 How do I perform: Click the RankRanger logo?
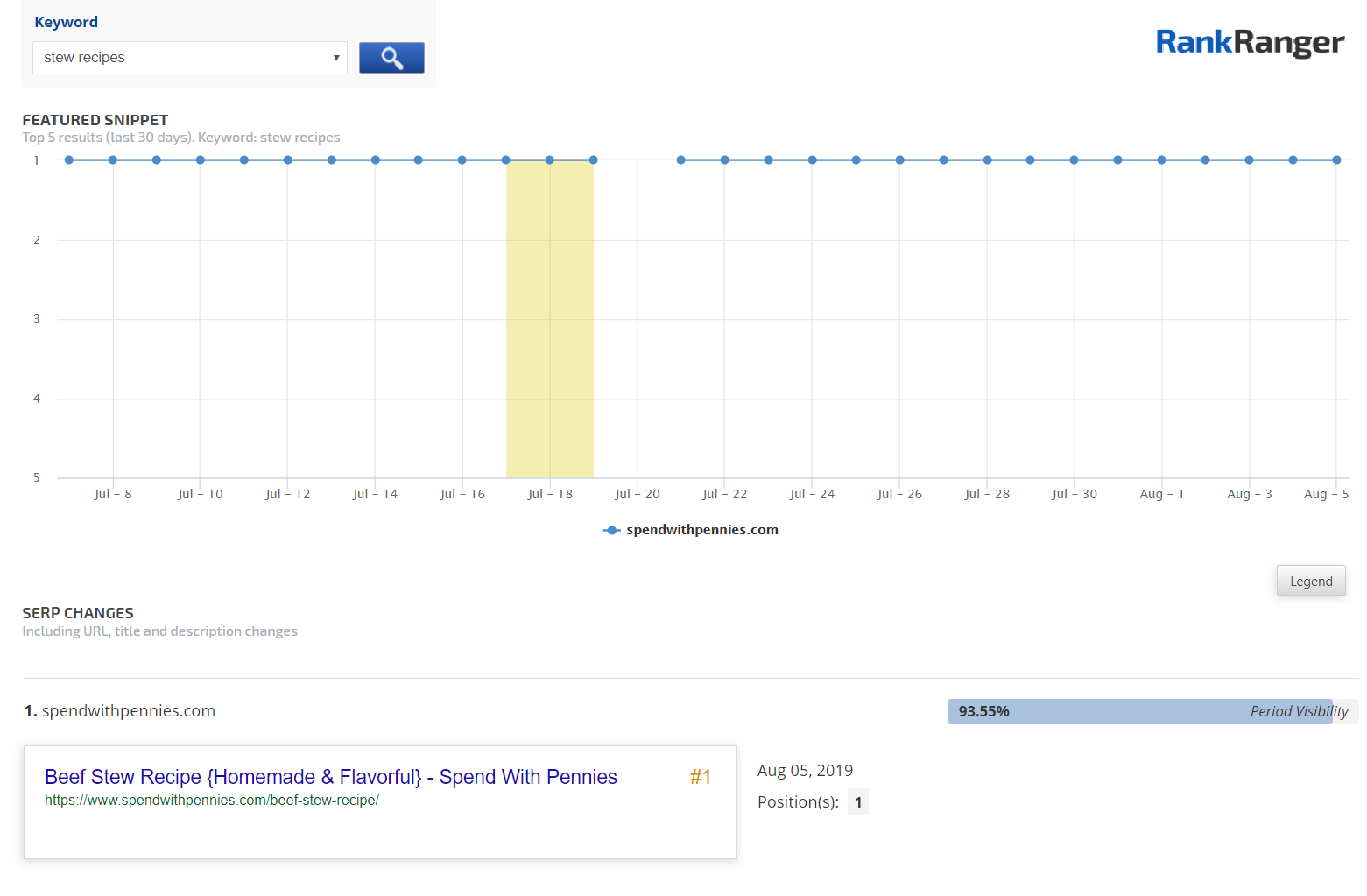click(x=1249, y=42)
